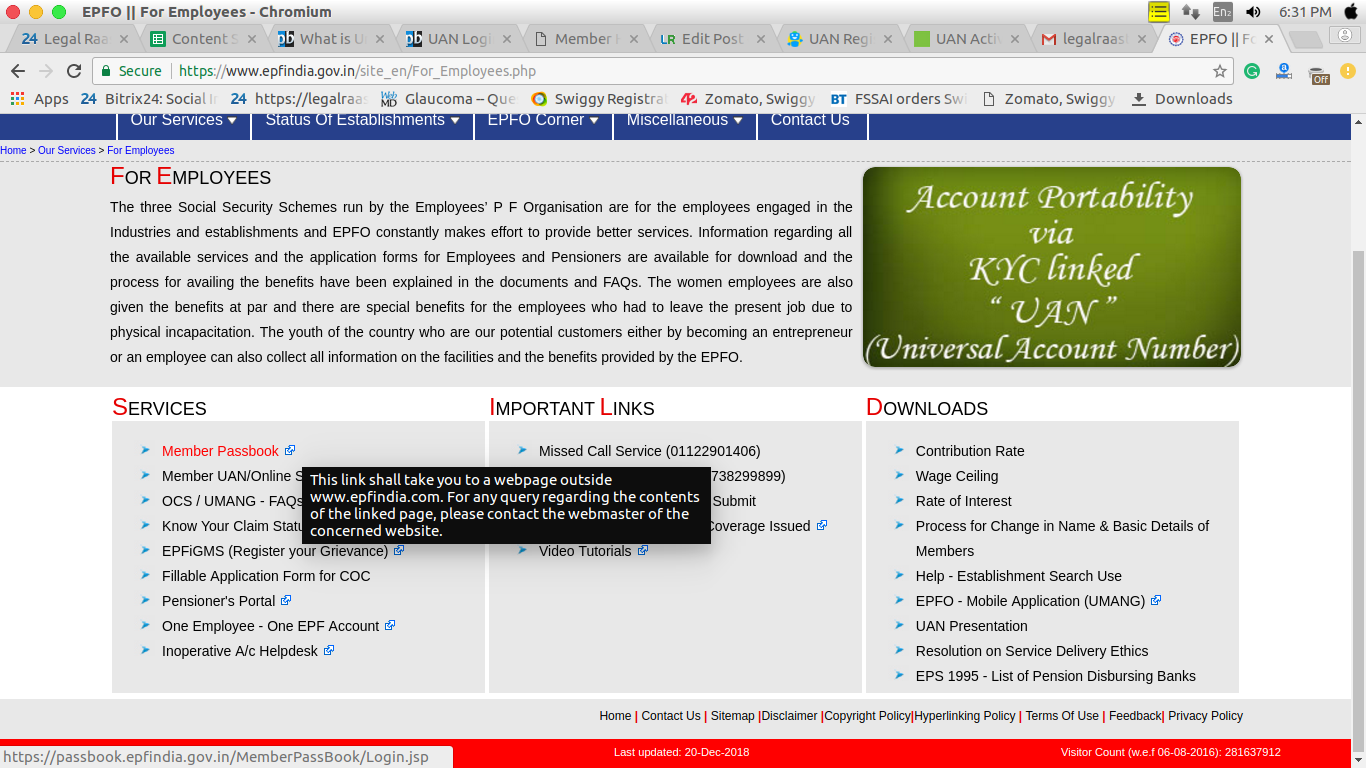Expand the Our Services dropdown menu

pyautogui.click(x=183, y=120)
